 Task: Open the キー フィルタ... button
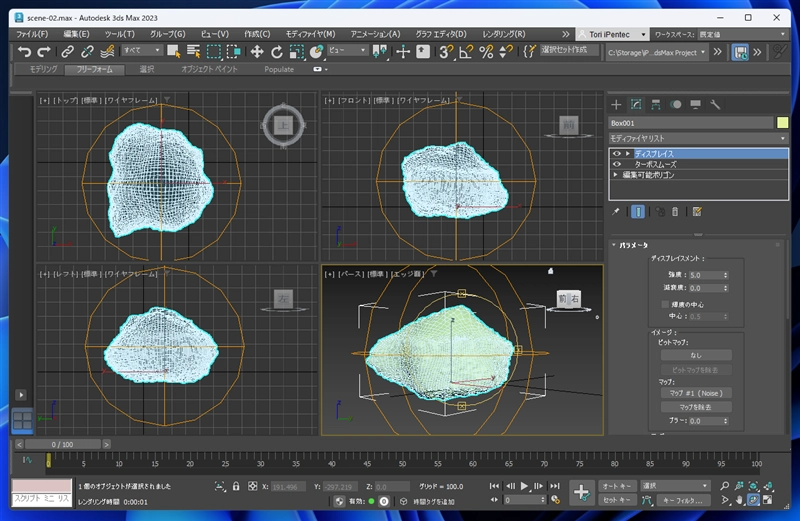(x=686, y=501)
